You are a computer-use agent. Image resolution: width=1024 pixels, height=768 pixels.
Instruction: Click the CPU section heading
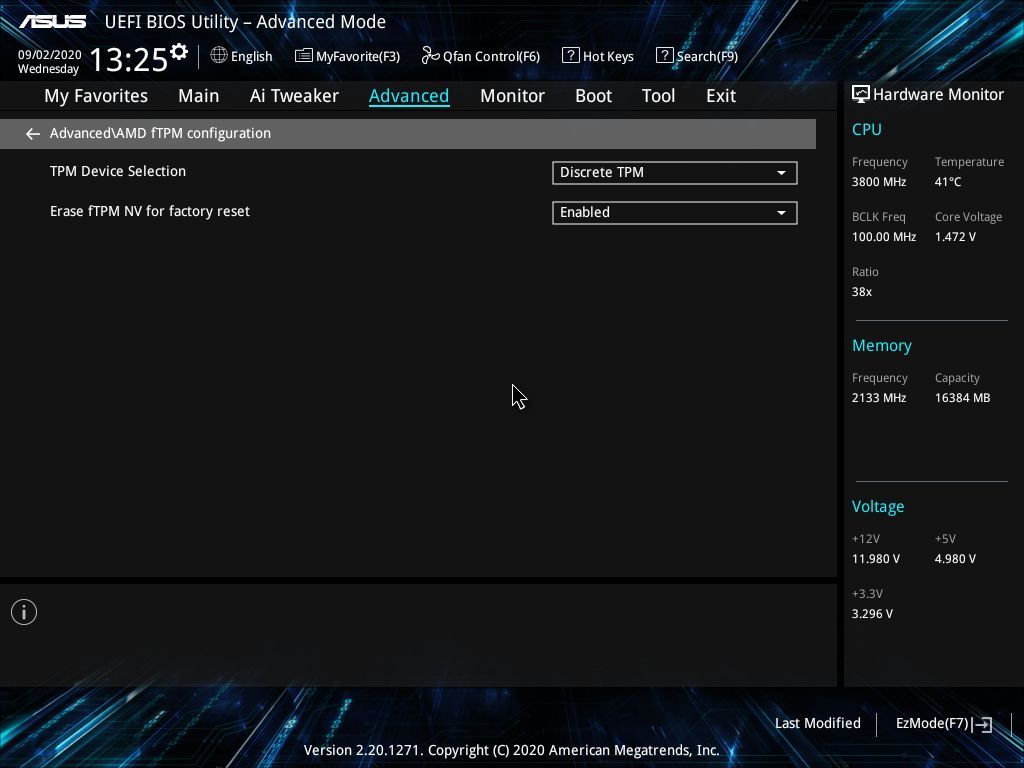pyautogui.click(x=867, y=130)
